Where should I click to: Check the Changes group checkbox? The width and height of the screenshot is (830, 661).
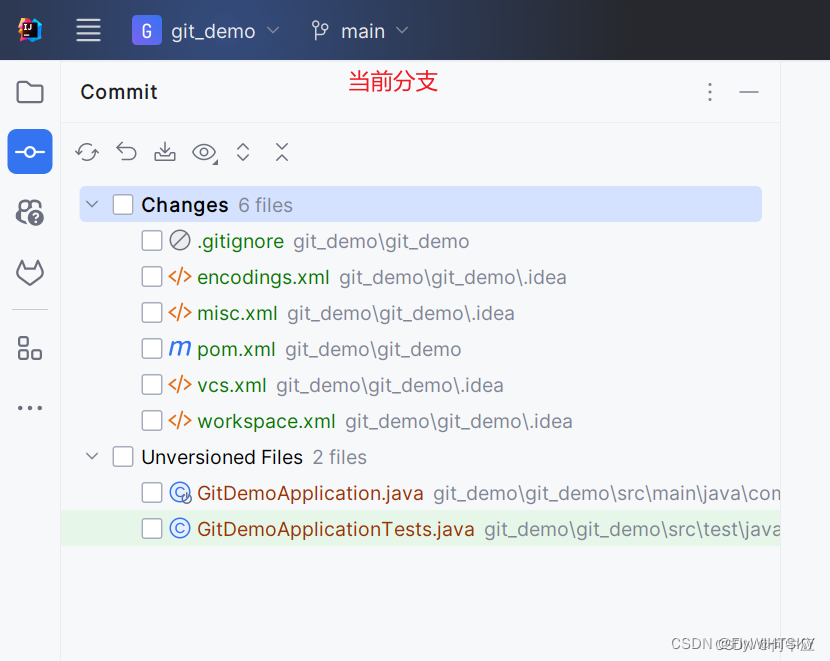pos(123,204)
